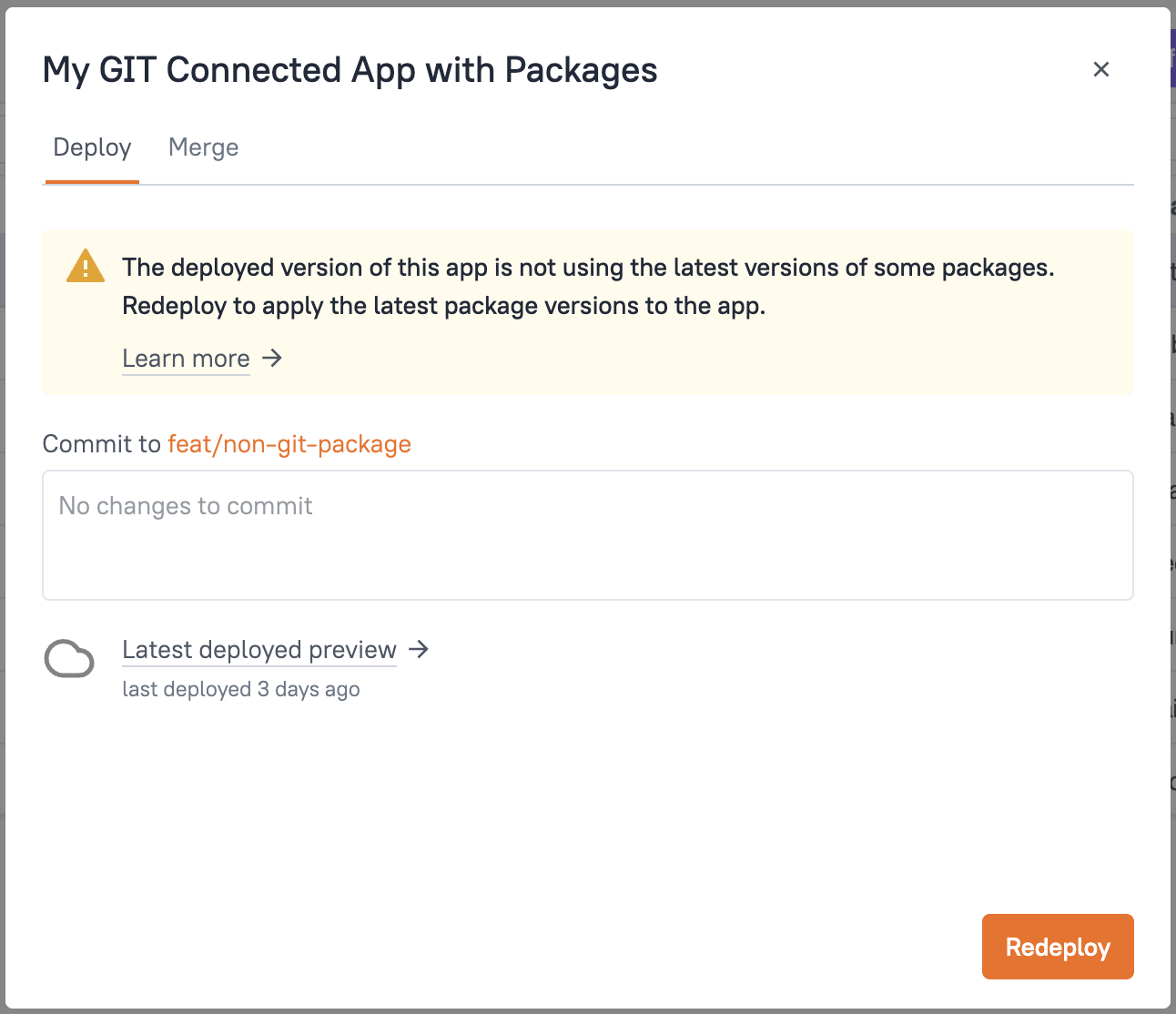Click the Redeploy button in the footer

(1057, 947)
